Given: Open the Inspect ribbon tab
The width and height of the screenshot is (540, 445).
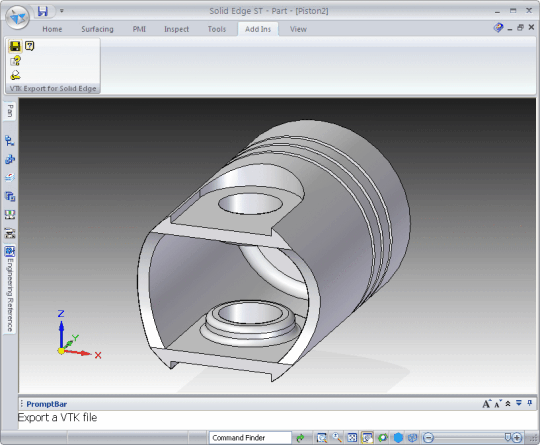Looking at the screenshot, I should click(176, 29).
